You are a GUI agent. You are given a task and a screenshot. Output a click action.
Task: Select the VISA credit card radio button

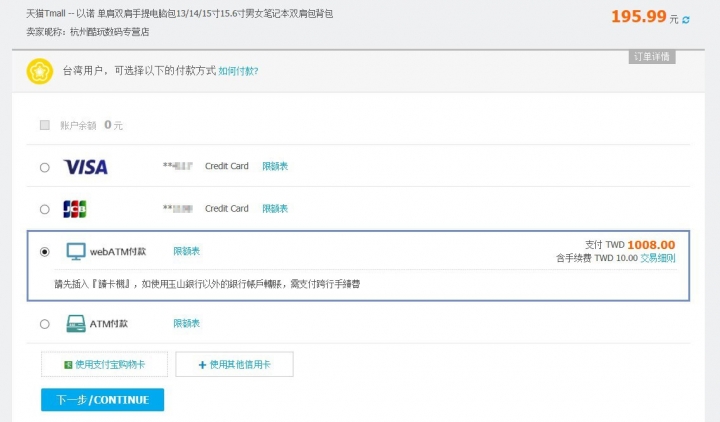[45, 167]
